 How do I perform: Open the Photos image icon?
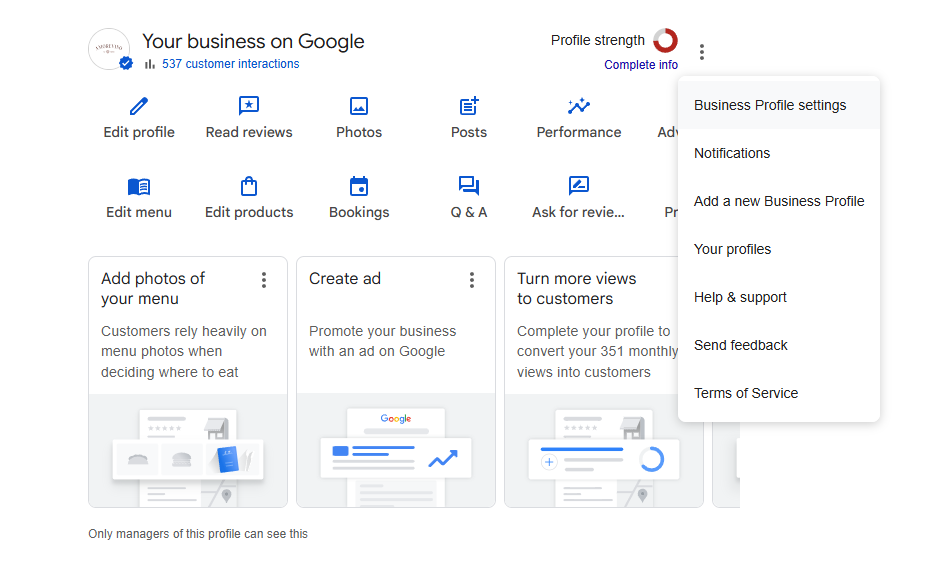click(359, 106)
